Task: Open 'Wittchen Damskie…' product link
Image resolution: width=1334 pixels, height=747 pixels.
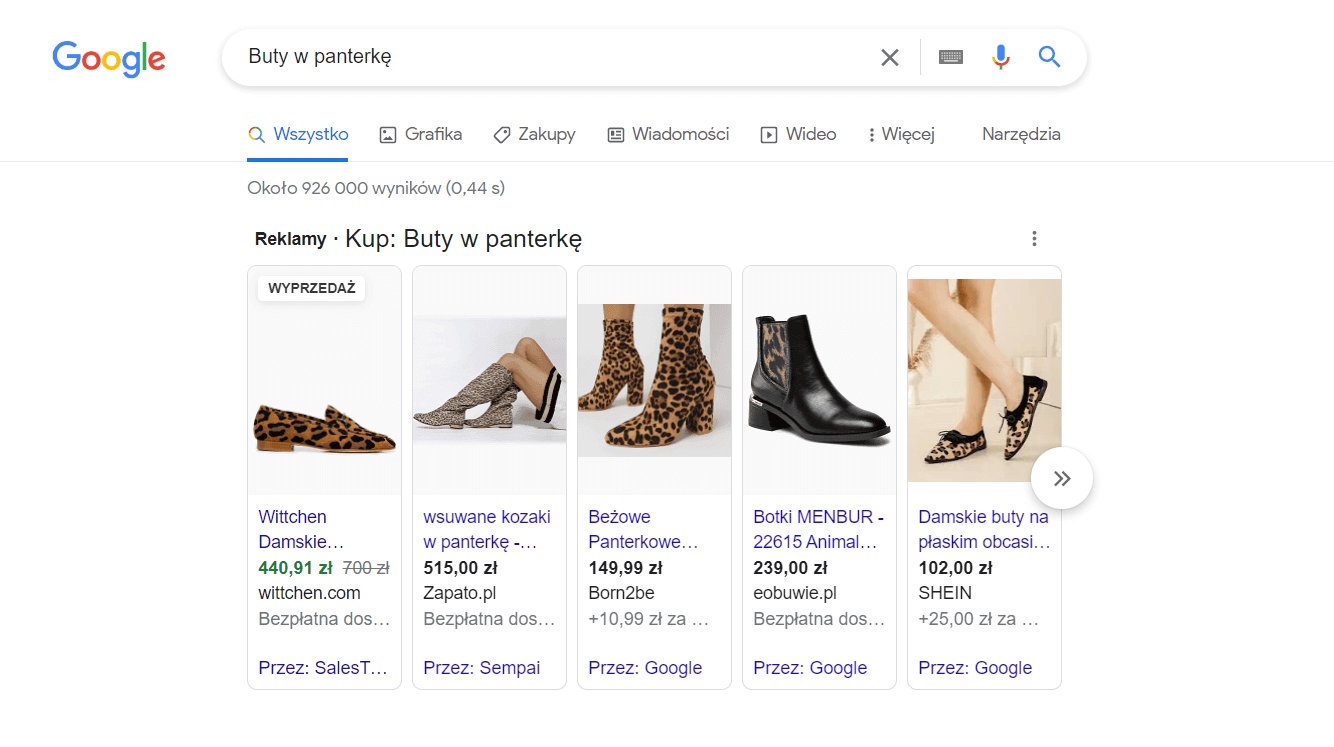Action: (x=301, y=530)
